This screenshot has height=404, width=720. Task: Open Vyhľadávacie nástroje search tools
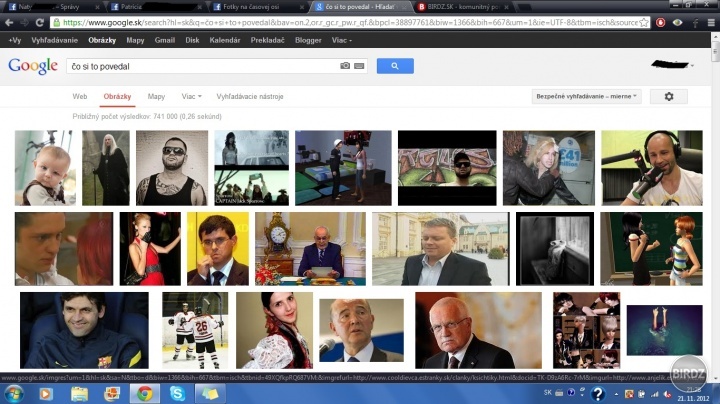[x=250, y=96]
